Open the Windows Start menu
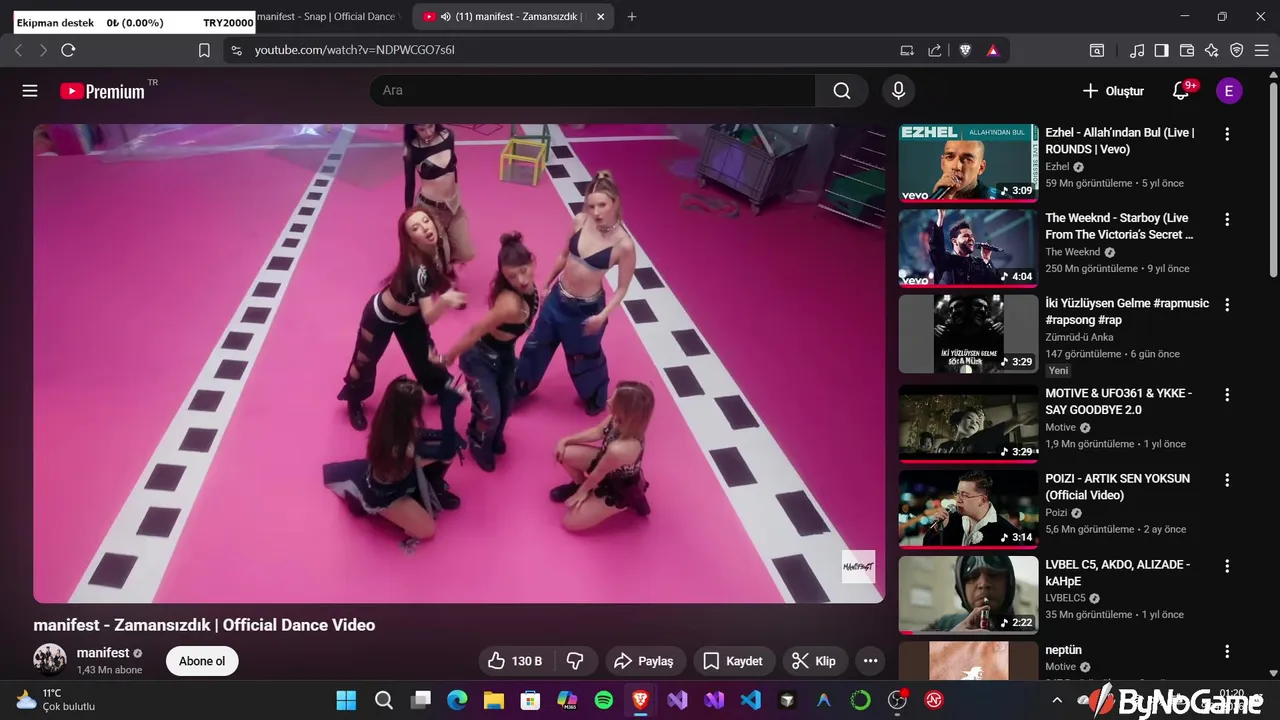 [x=346, y=700]
